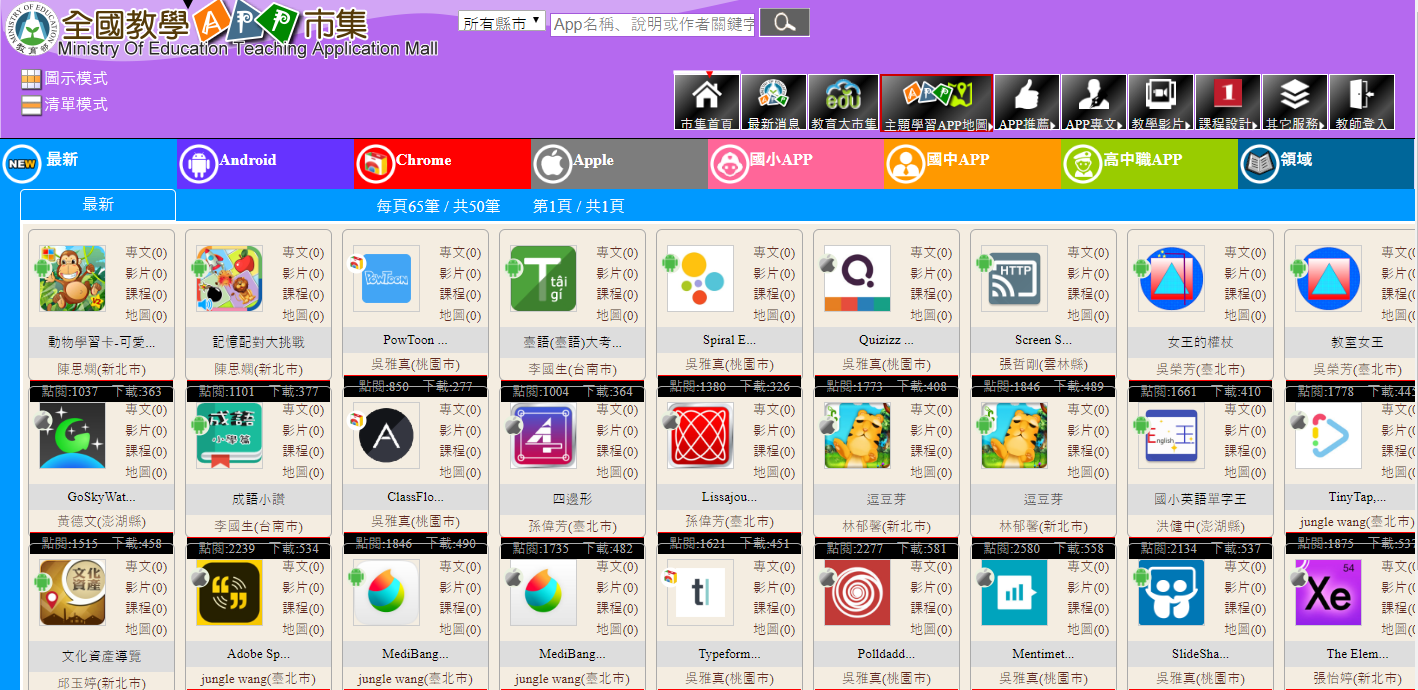1418x690 pixels.
Task: Expand APP推薦 thumbs-up menu
Action: (x=1027, y=103)
